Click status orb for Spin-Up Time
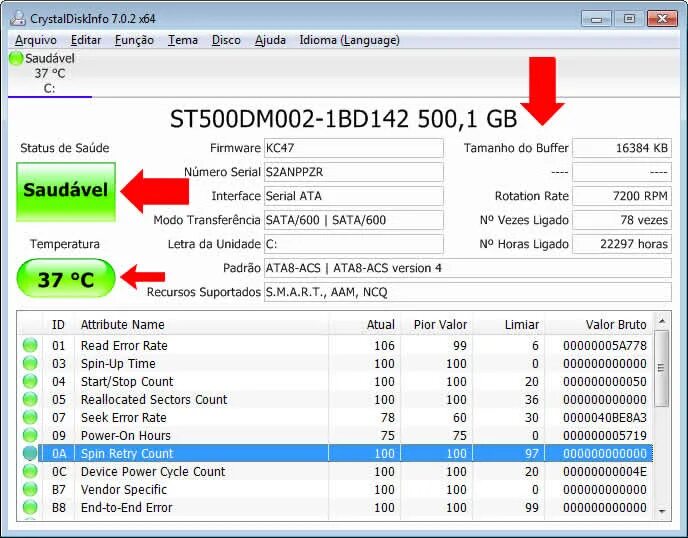 coord(30,363)
